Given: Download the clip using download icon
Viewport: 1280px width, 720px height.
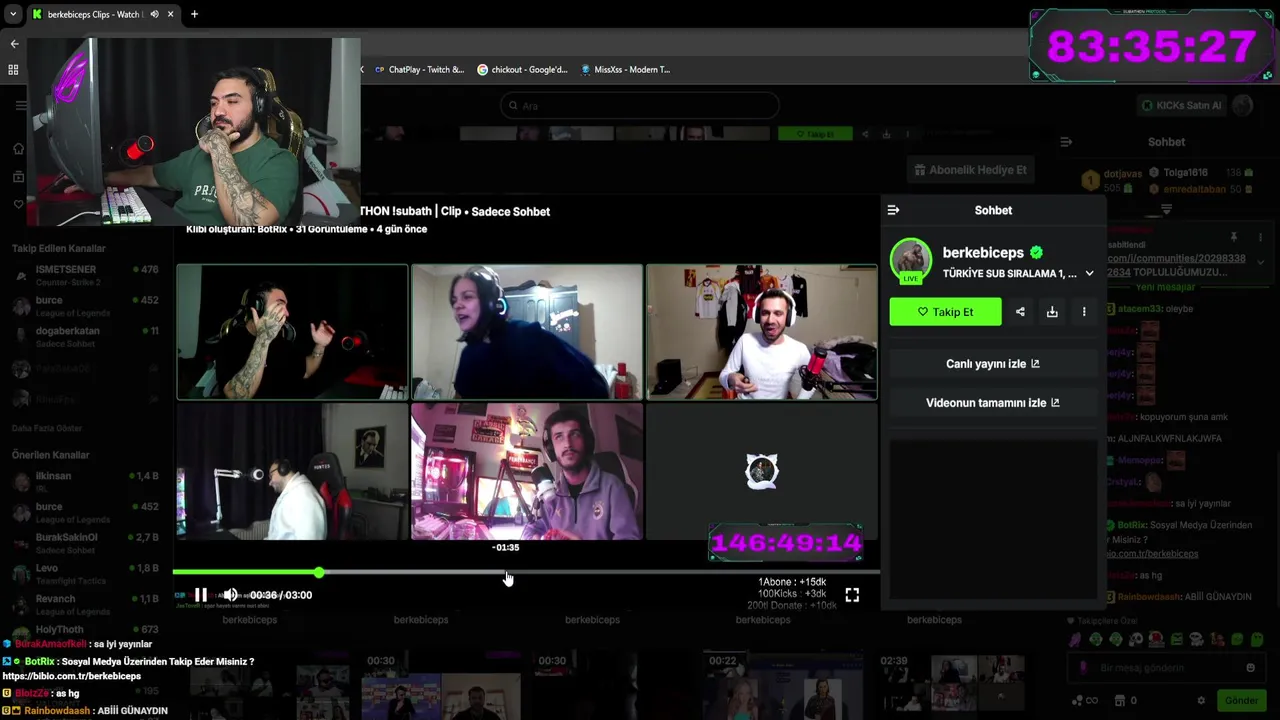Looking at the screenshot, I should [x=1052, y=312].
